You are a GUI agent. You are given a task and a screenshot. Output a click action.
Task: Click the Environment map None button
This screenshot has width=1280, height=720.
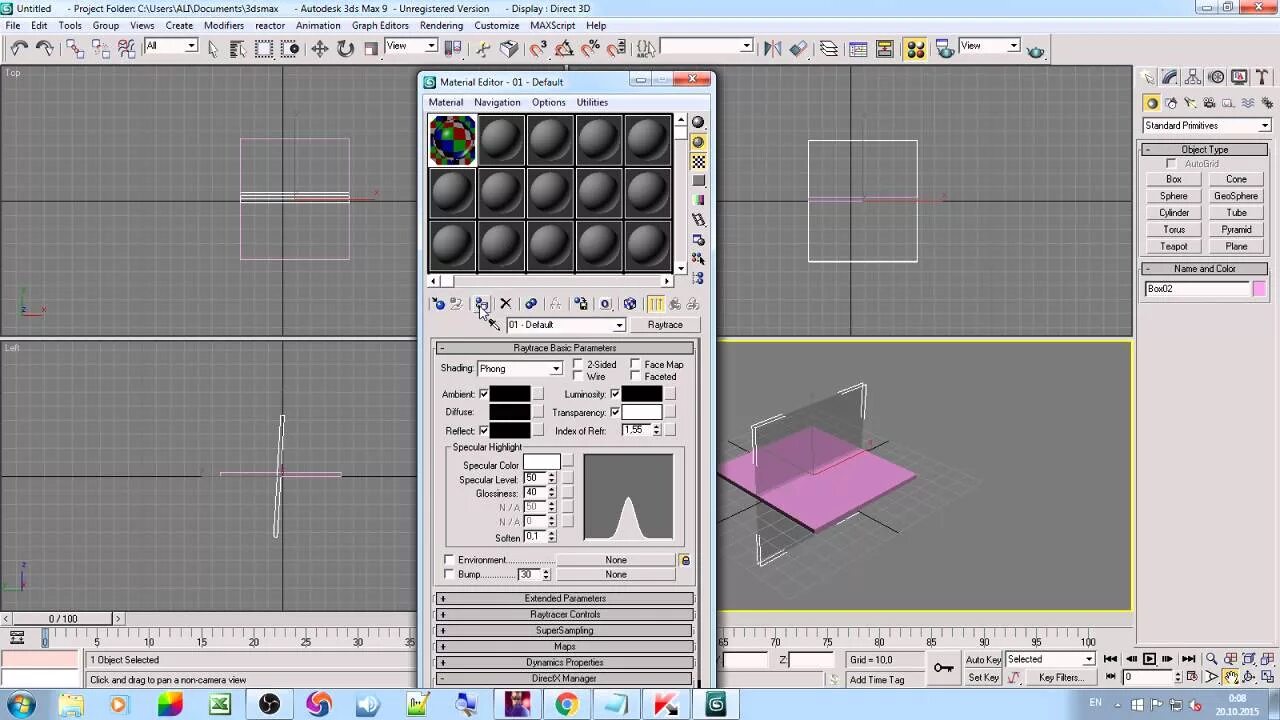(x=616, y=560)
